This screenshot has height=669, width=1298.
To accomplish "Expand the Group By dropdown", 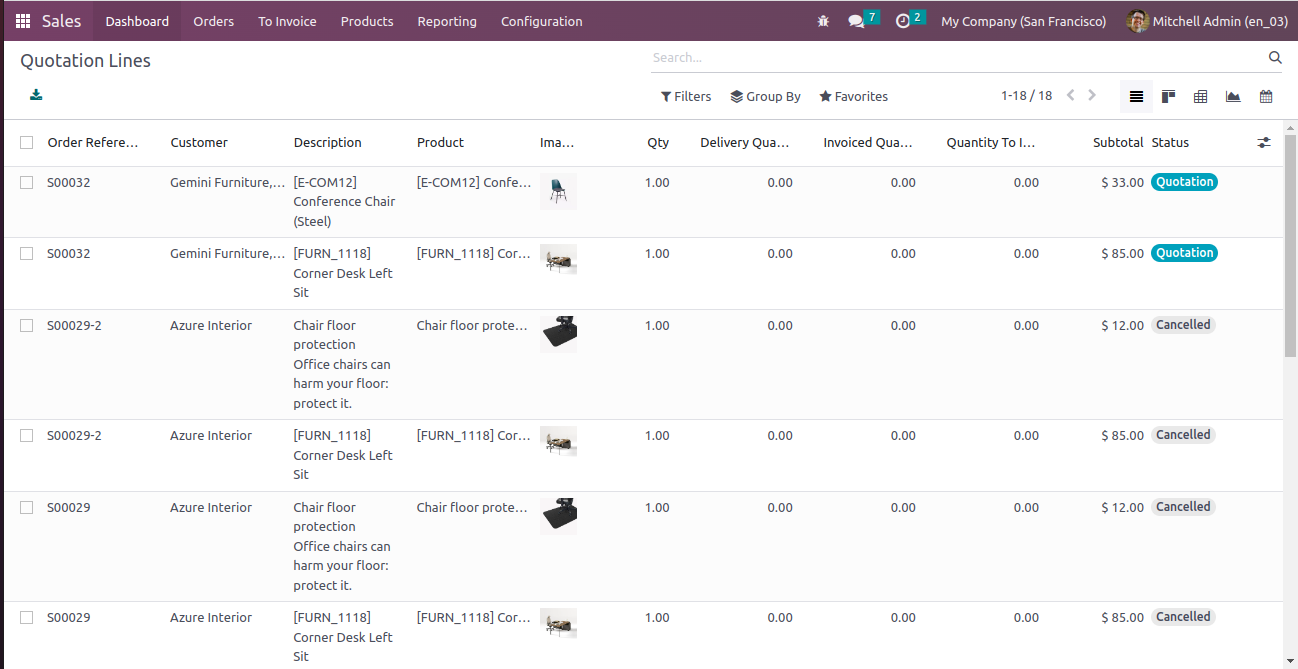I will click(x=766, y=97).
